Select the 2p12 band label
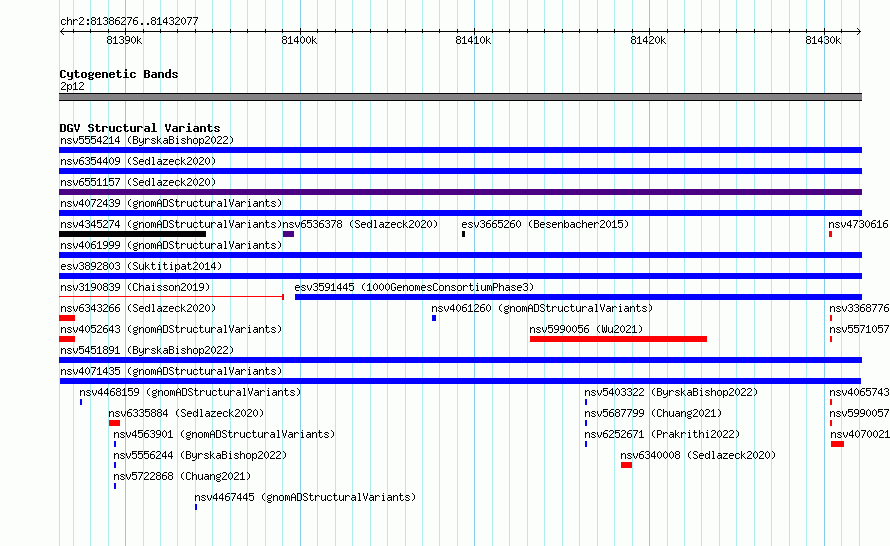890x546 pixels. (72, 86)
